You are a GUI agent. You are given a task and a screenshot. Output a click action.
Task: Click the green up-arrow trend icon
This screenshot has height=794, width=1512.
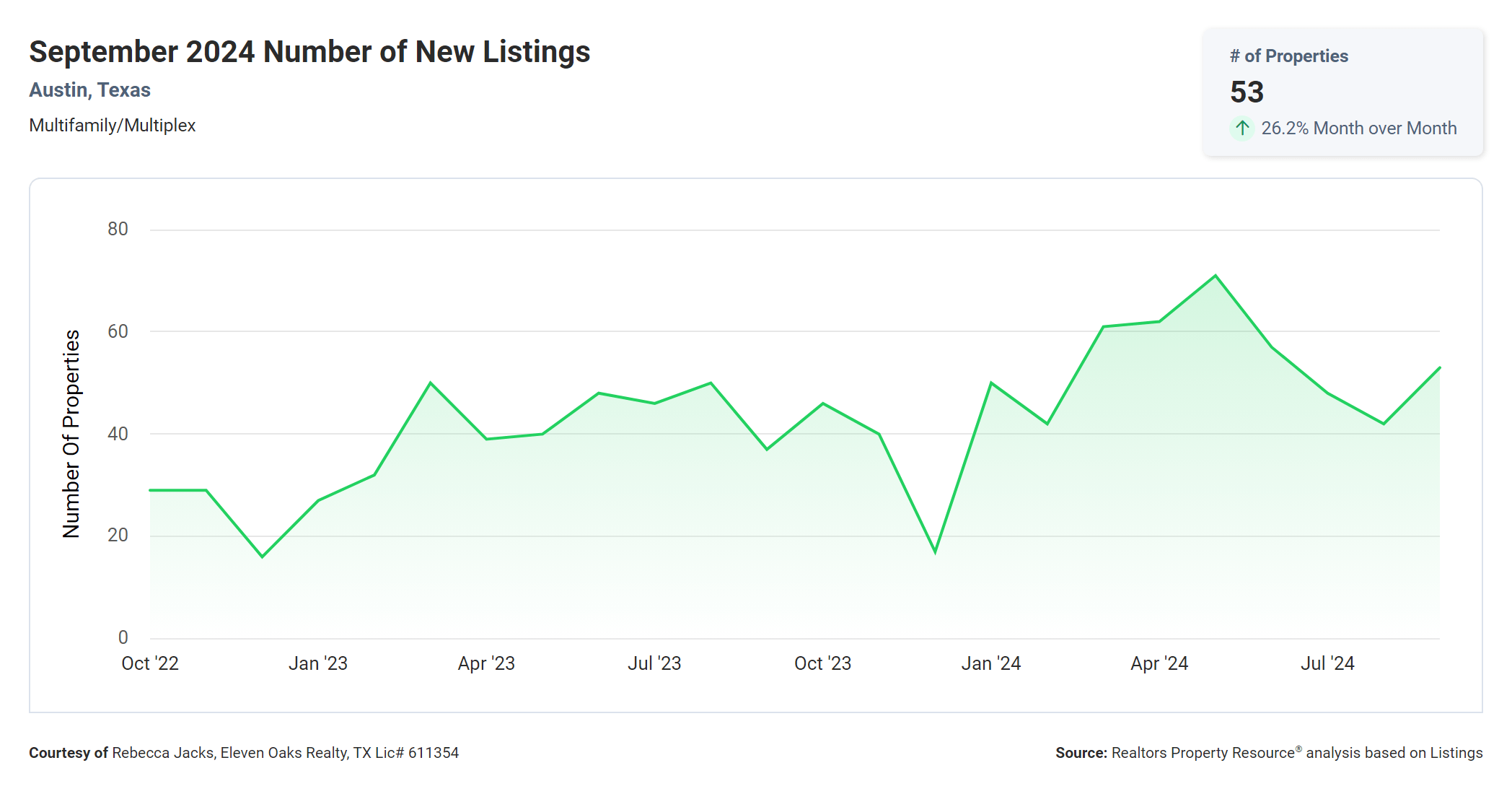pos(1241,128)
